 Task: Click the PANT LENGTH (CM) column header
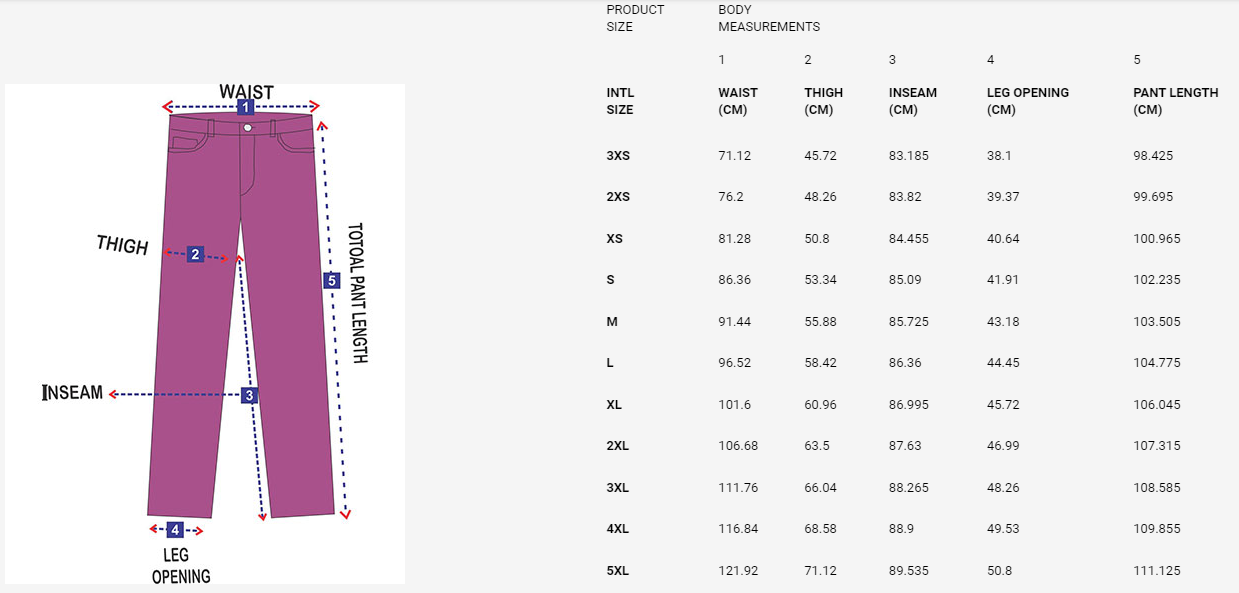point(1176,101)
